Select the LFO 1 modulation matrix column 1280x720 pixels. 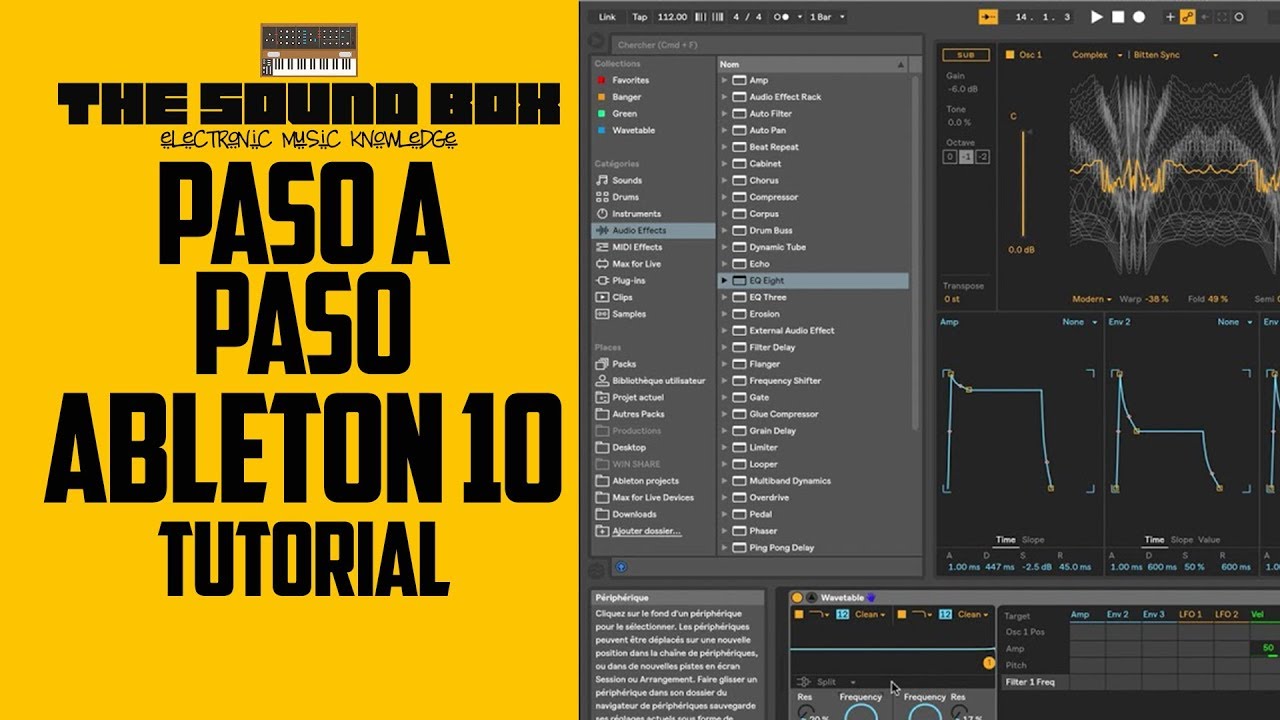[1190, 615]
